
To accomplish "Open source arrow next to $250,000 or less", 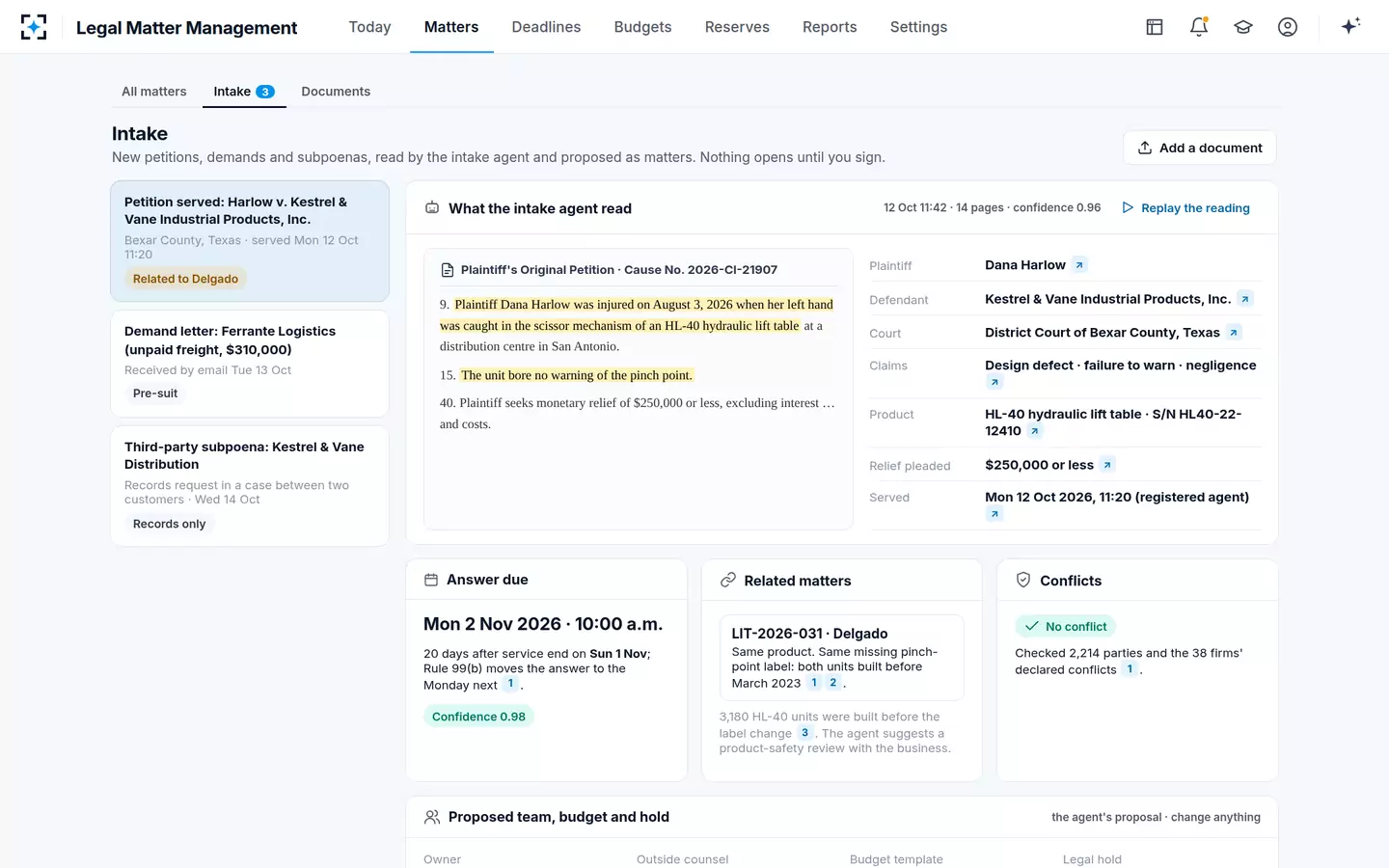I will pos(1107,465).
